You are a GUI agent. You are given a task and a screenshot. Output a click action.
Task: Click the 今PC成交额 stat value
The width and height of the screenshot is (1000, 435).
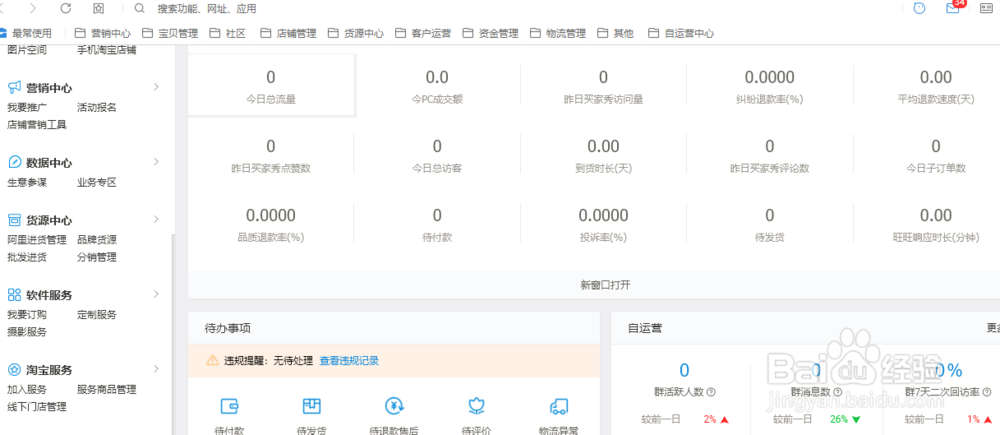[437, 78]
